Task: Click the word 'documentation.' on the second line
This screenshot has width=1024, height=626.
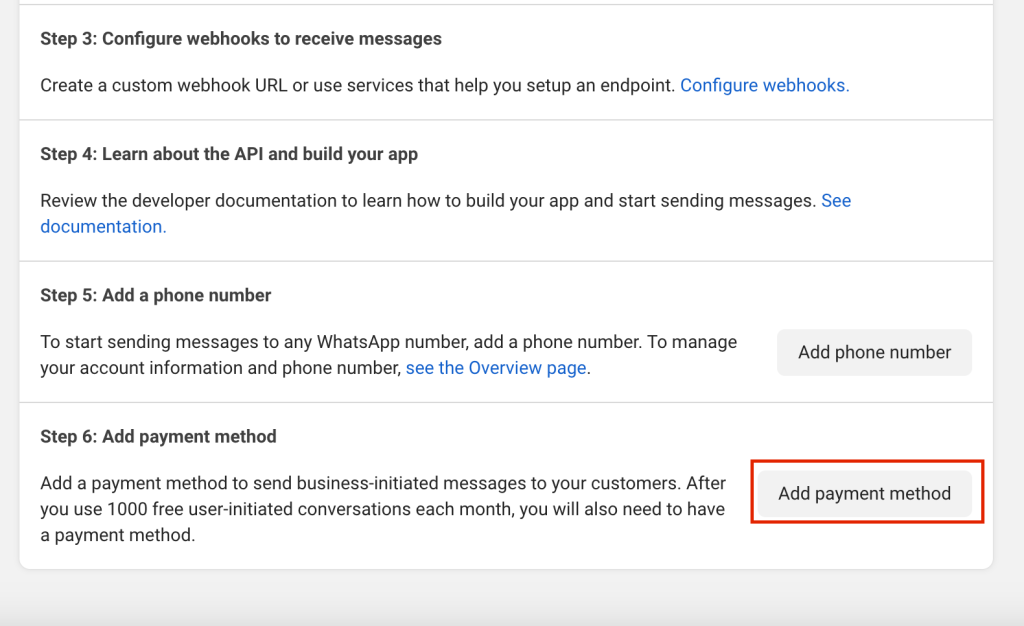Action: [103, 227]
